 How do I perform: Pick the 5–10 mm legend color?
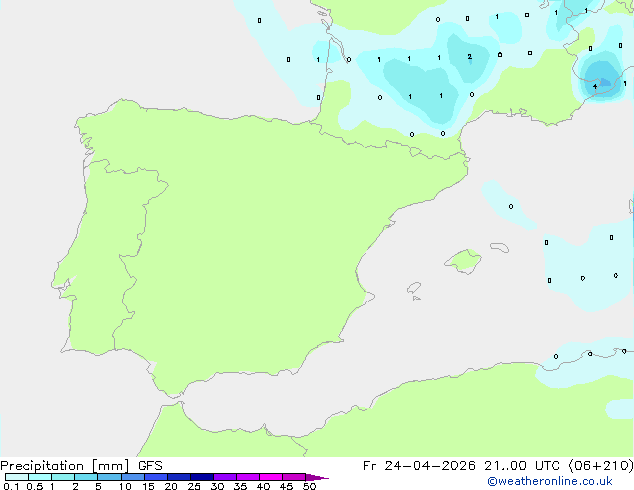109,477
